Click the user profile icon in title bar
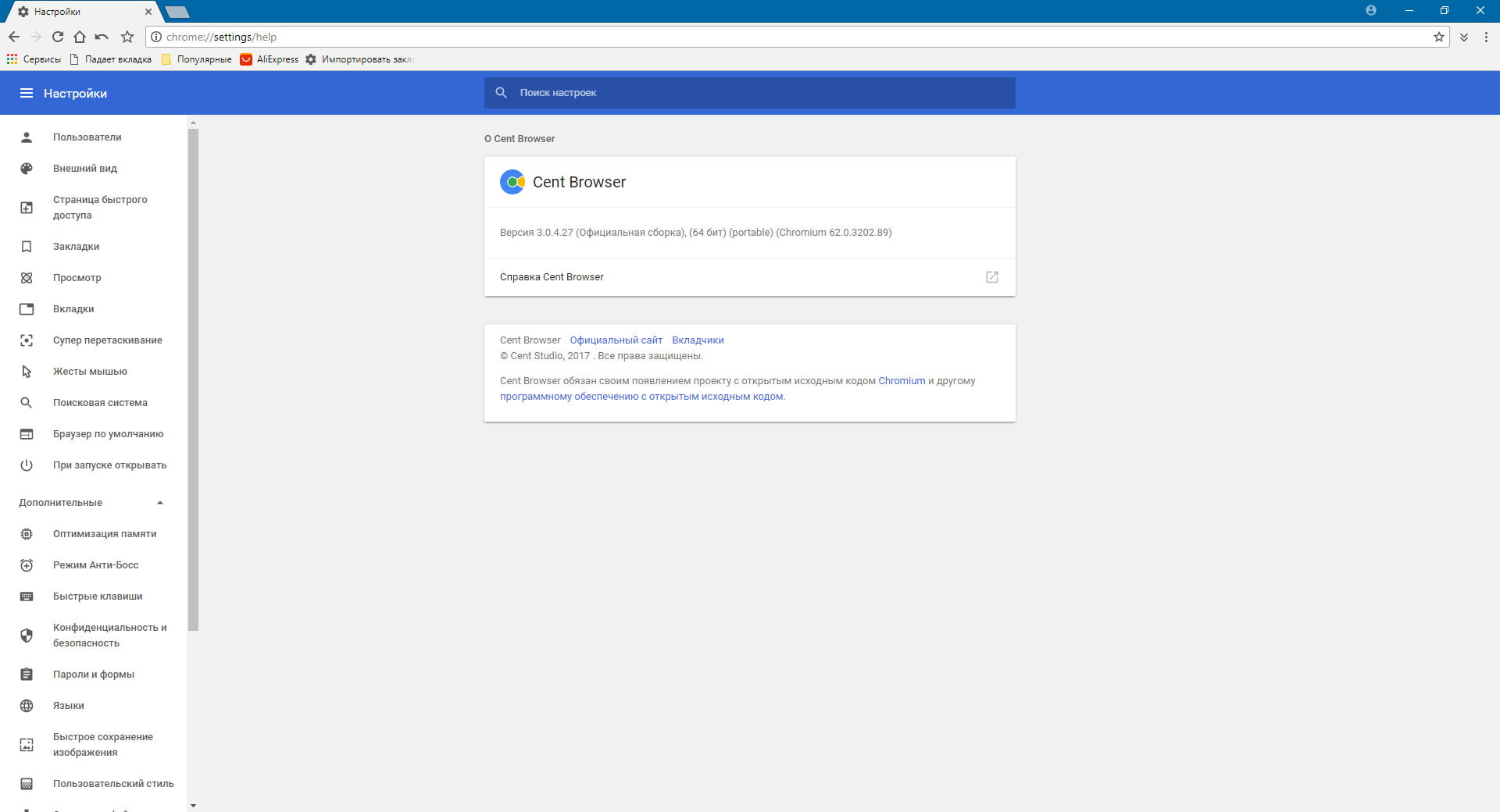This screenshot has height=812, width=1500. (x=1370, y=11)
